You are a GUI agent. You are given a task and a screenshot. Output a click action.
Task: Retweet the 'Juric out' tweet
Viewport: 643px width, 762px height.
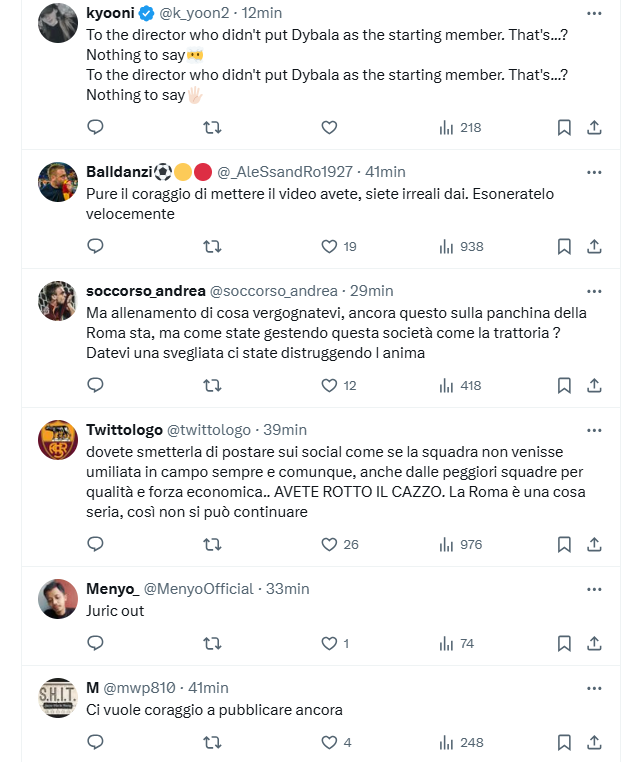tap(212, 643)
